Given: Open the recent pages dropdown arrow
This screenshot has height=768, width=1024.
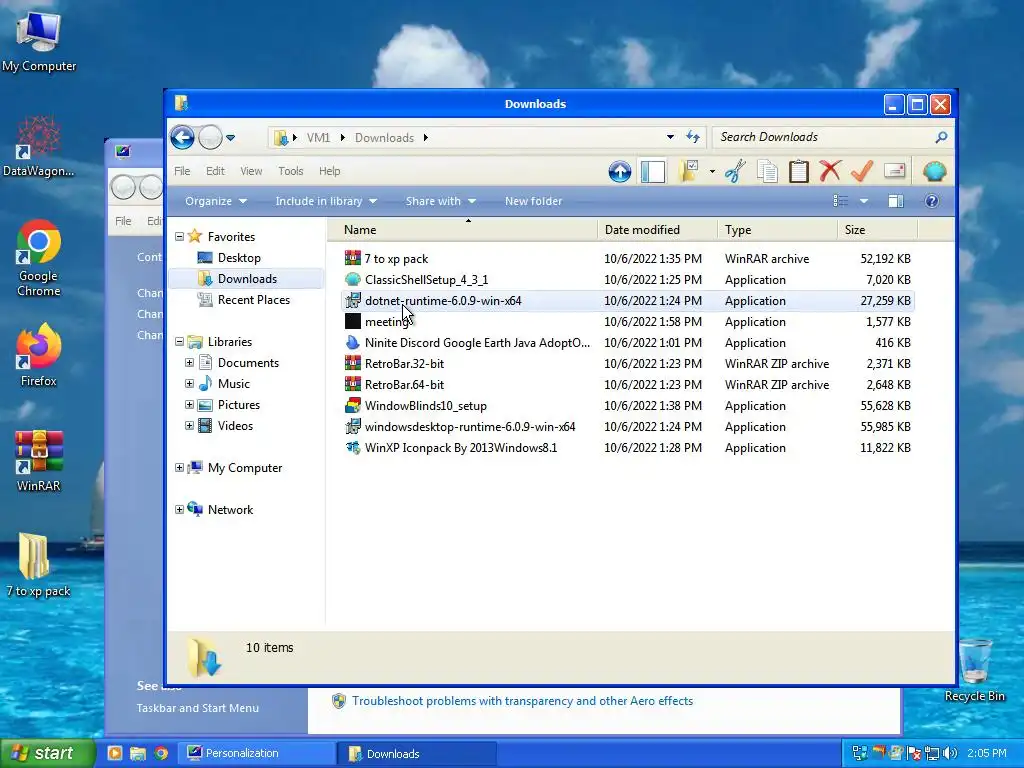Looking at the screenshot, I should coord(231,138).
